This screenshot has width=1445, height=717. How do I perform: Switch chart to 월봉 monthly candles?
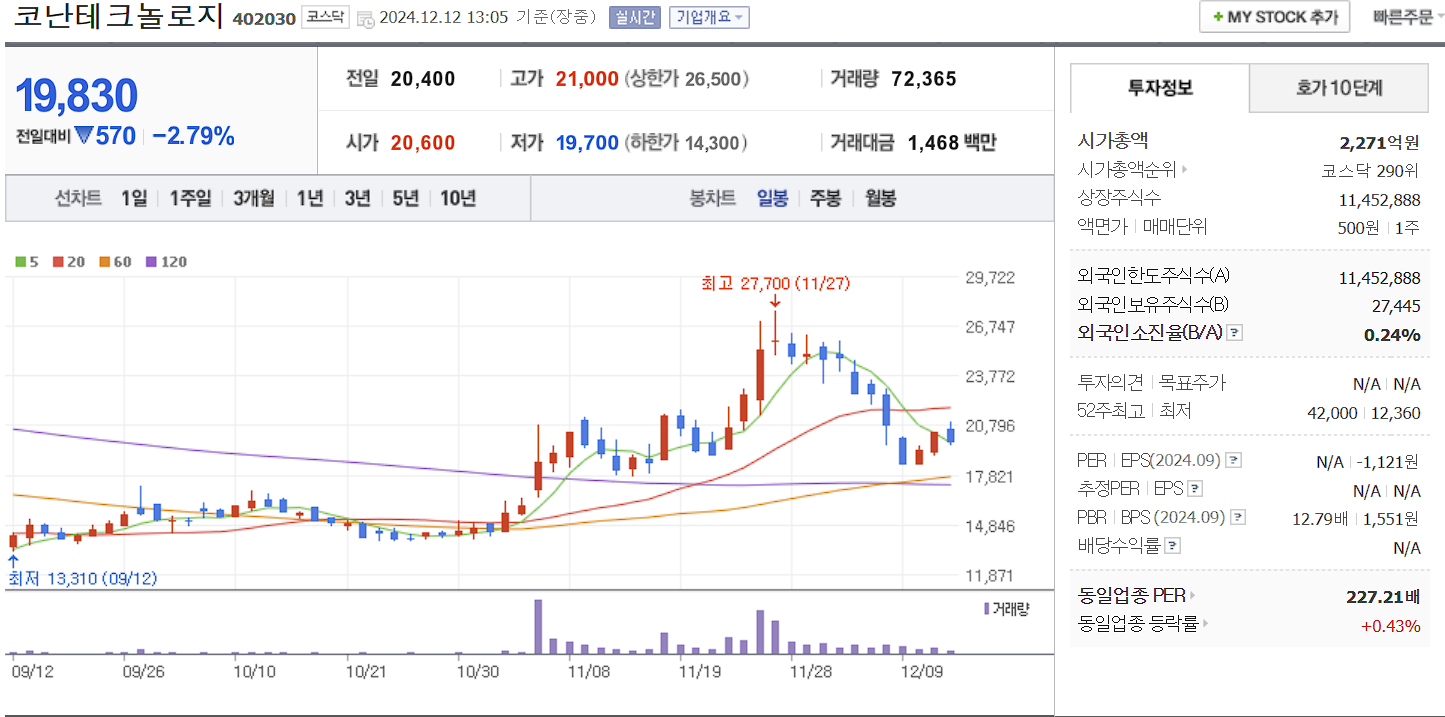tap(879, 198)
